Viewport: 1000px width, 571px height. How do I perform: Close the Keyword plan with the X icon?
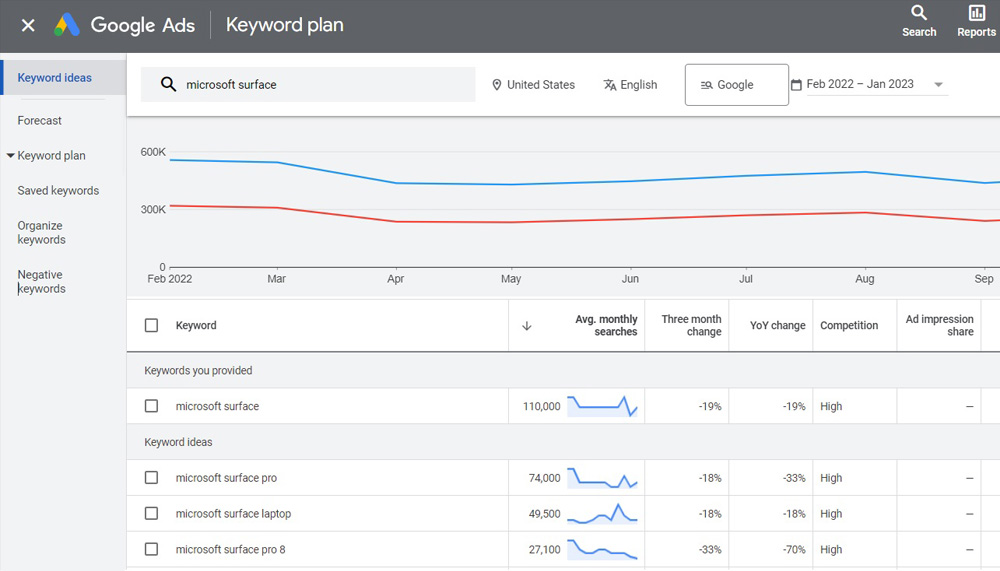[28, 26]
